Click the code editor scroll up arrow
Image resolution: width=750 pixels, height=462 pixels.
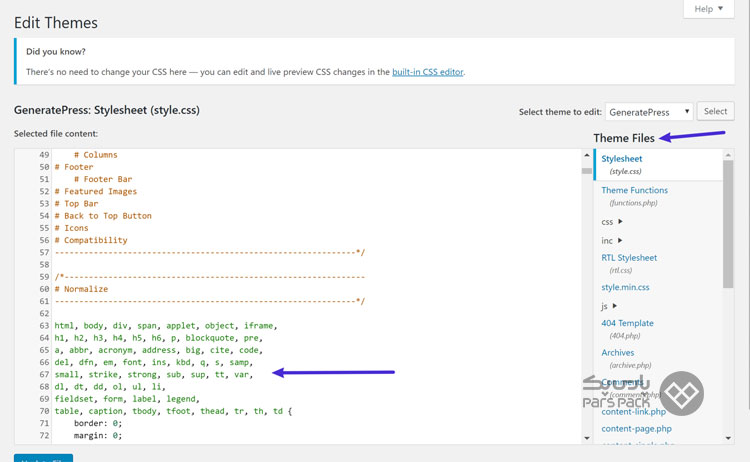point(587,155)
